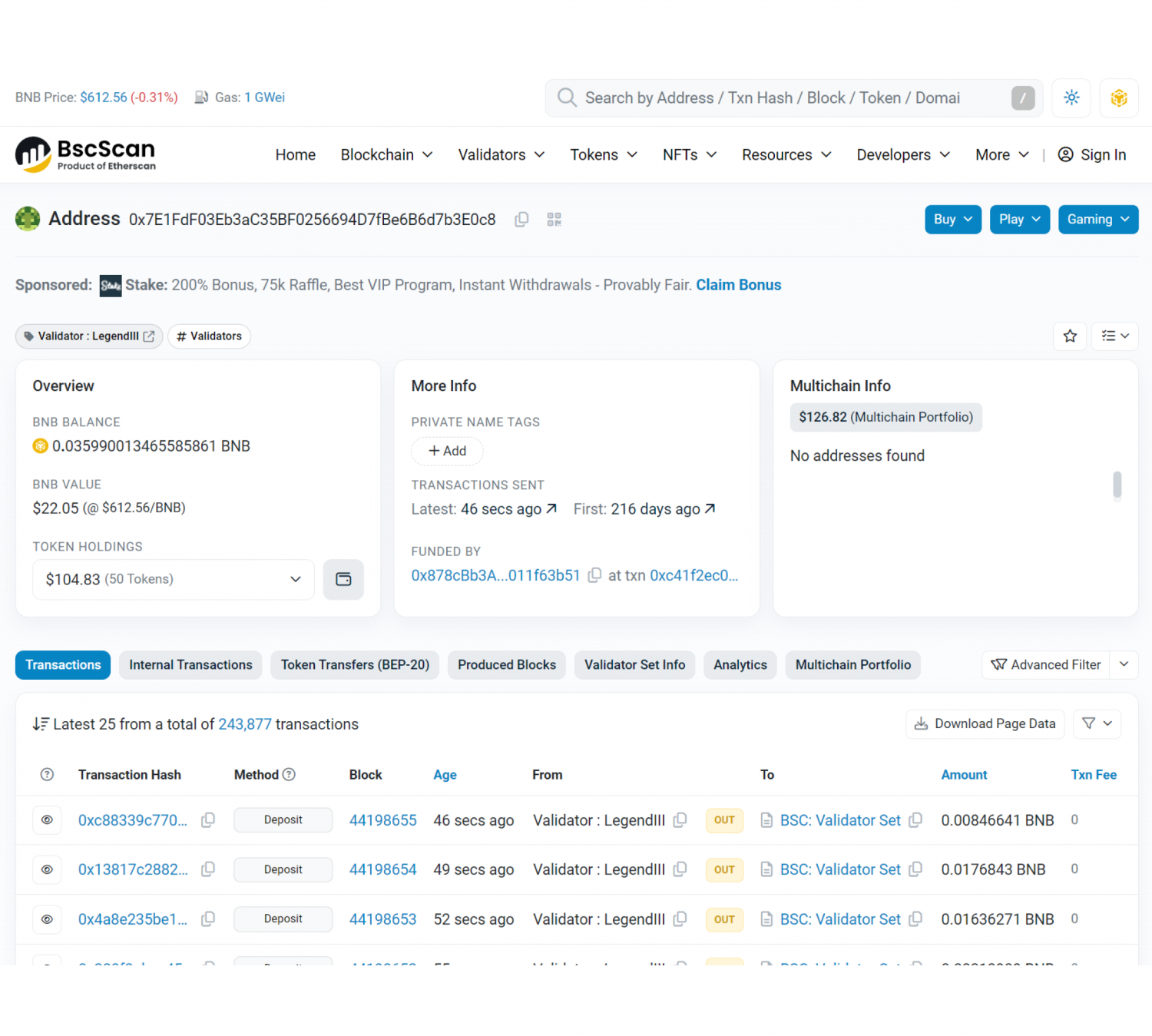Open the Tokens menu

point(604,154)
